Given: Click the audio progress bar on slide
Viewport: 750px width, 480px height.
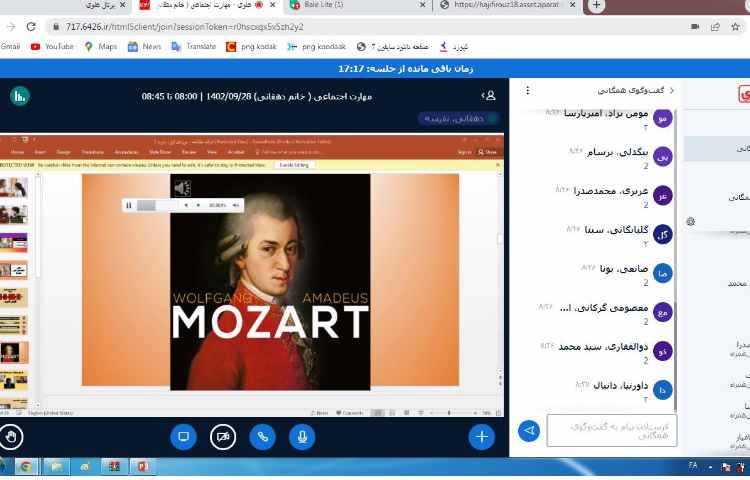Looking at the screenshot, I should 158,205.
